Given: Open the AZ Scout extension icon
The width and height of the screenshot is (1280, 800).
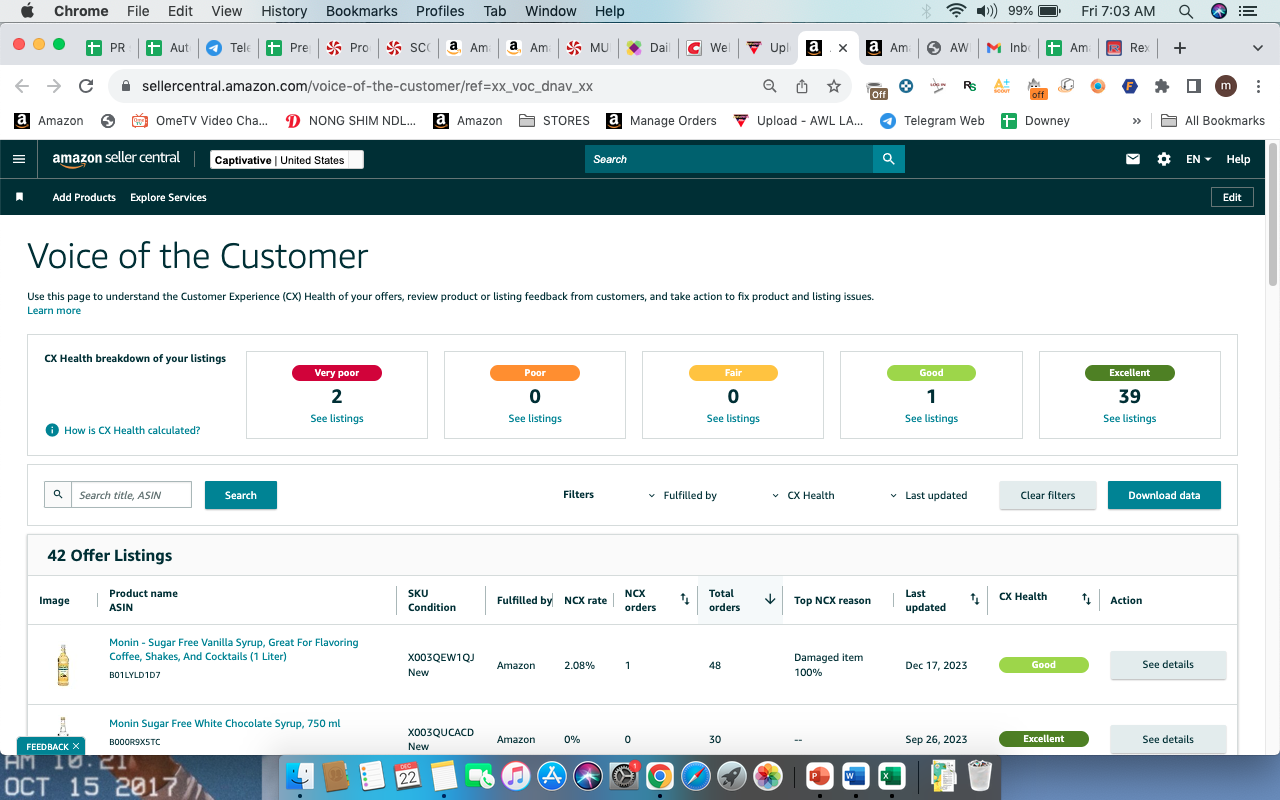Looking at the screenshot, I should point(1001,86).
